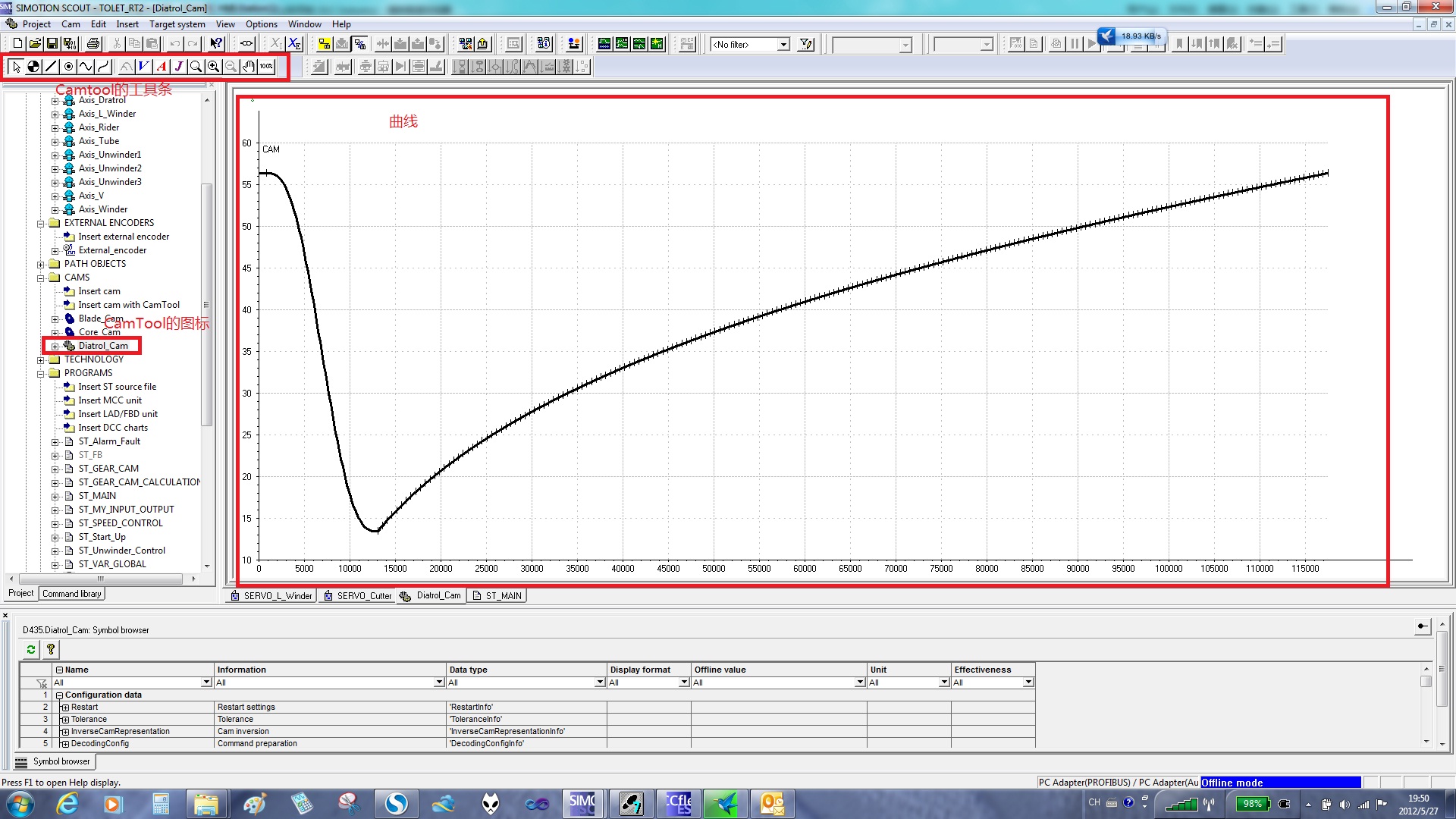This screenshot has height=819, width=1456.
Task: Collapse the Configuration data group
Action: point(59,695)
